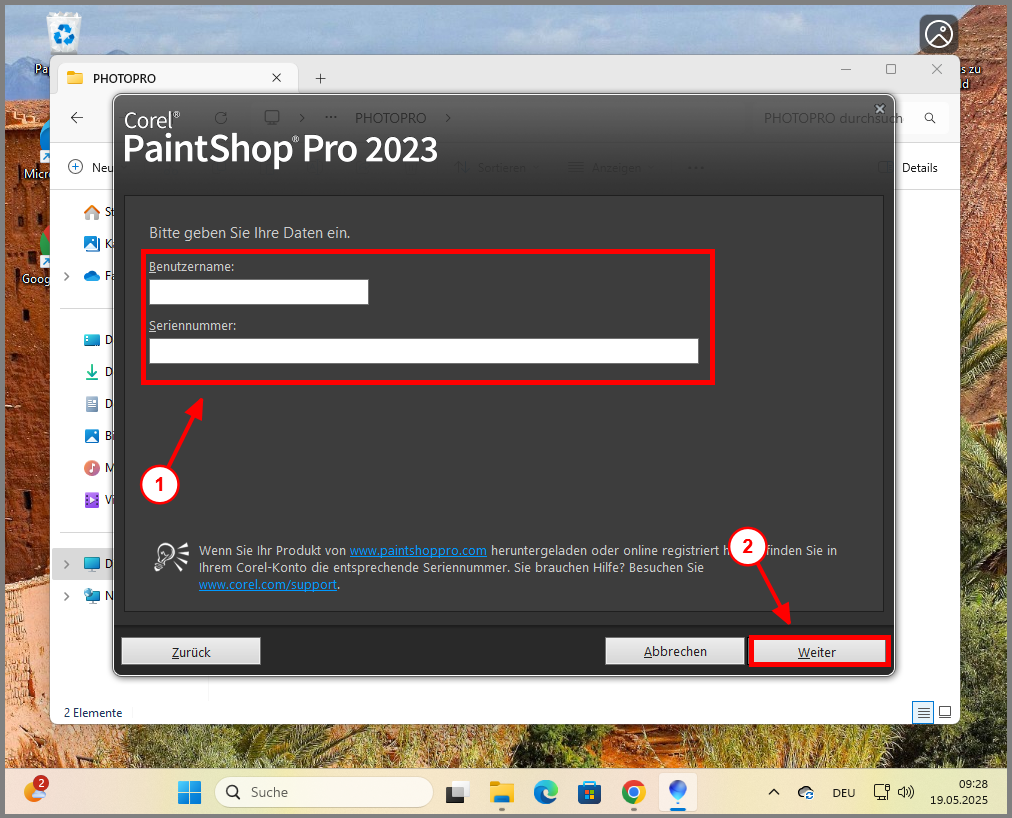Open the Sortieren dropdown
The width and height of the screenshot is (1012, 818).
coord(503,167)
